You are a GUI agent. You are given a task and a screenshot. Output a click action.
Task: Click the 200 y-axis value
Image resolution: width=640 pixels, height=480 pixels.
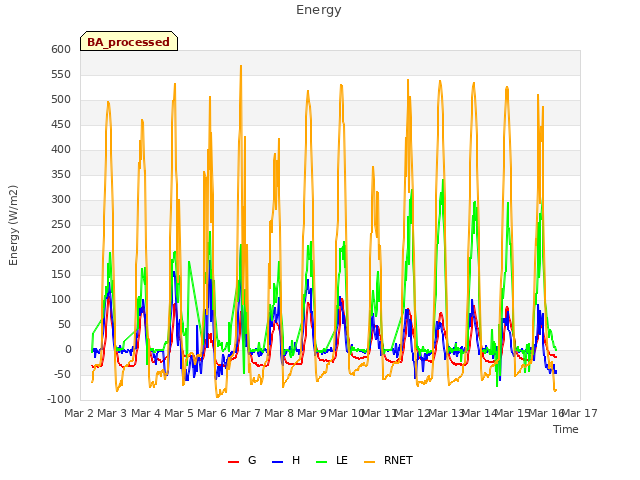(61, 250)
